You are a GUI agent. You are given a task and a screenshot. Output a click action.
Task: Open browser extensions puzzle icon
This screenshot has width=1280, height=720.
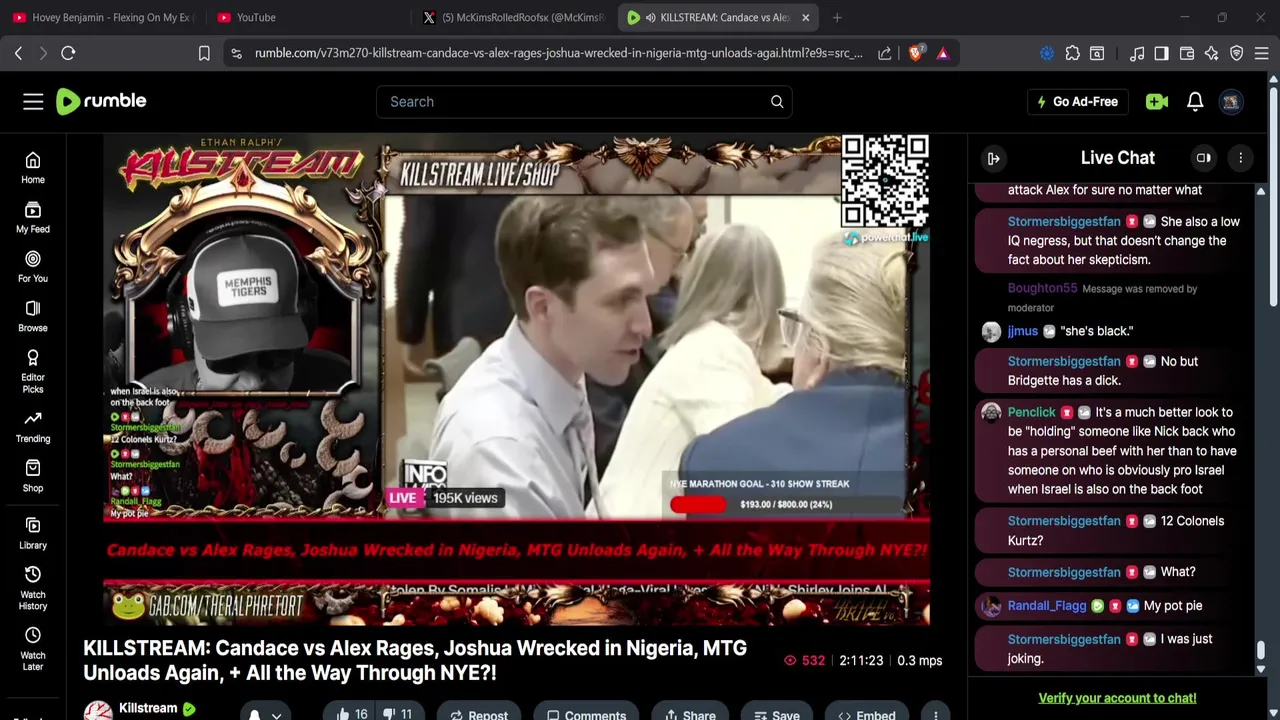pos(1072,53)
